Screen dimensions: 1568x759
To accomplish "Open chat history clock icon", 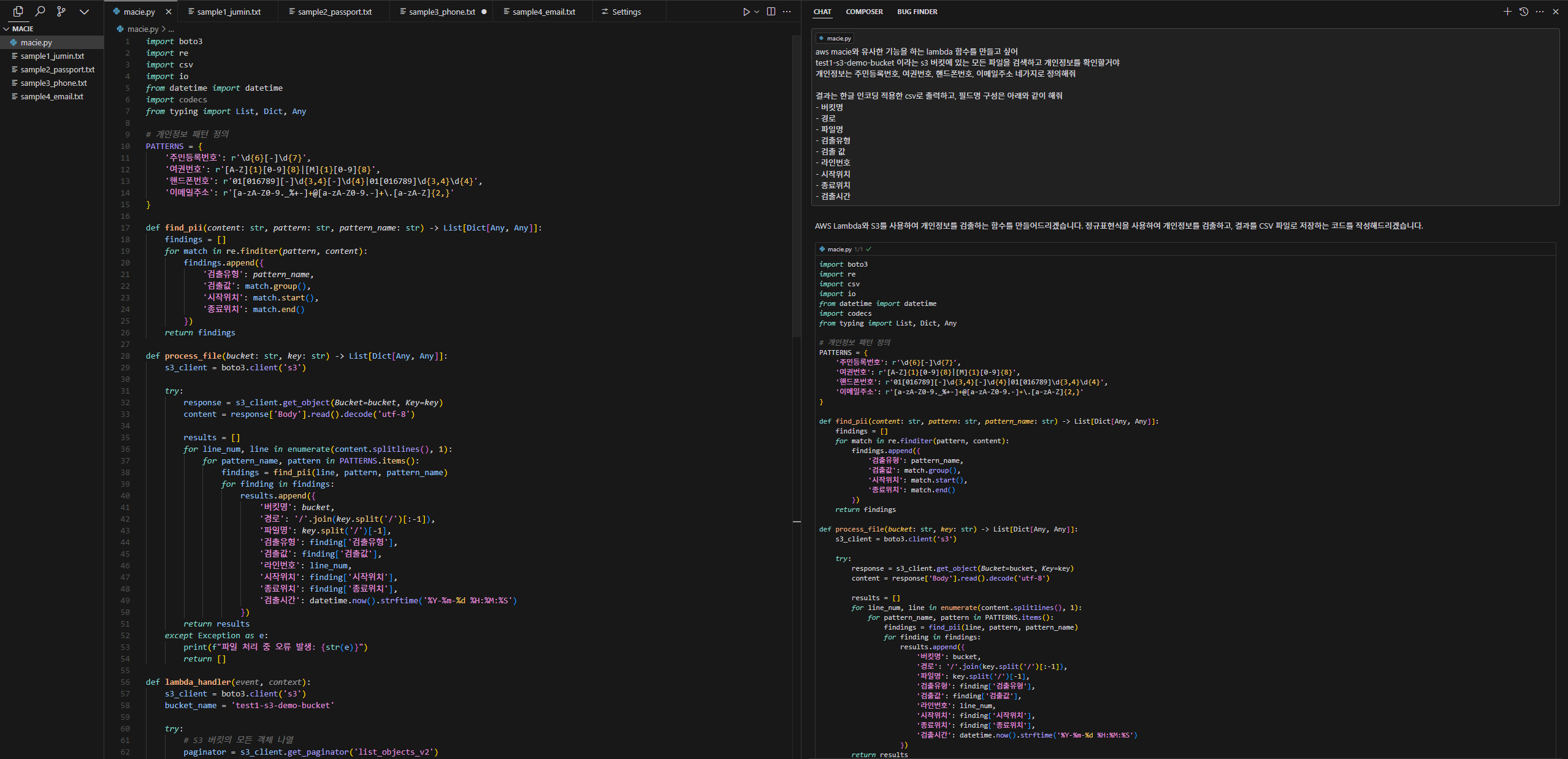I will [1523, 12].
